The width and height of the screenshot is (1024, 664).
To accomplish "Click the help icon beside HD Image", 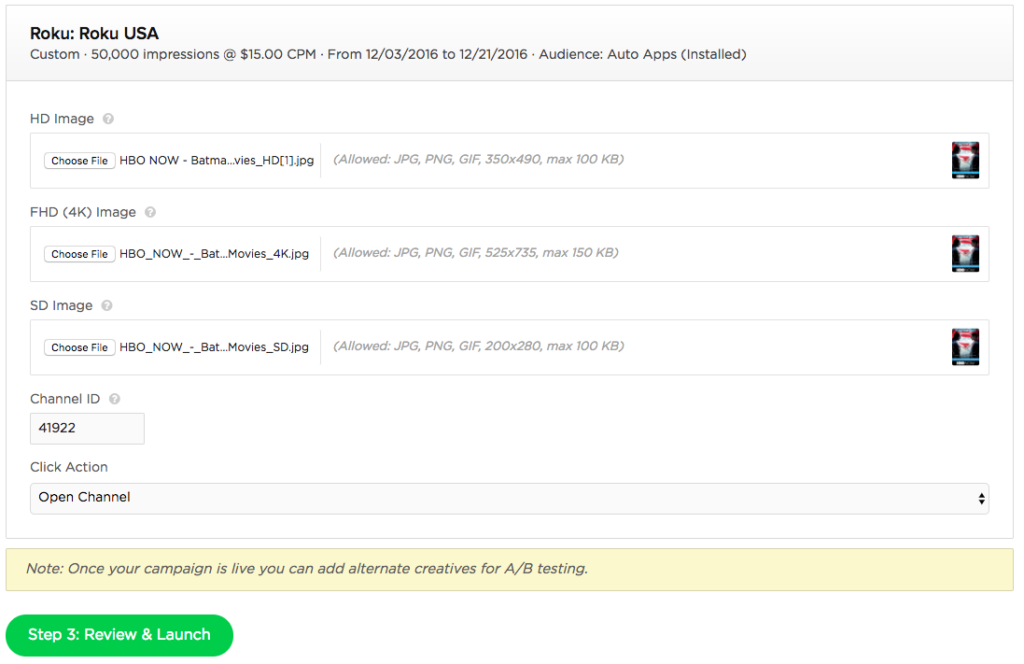I will (108, 119).
